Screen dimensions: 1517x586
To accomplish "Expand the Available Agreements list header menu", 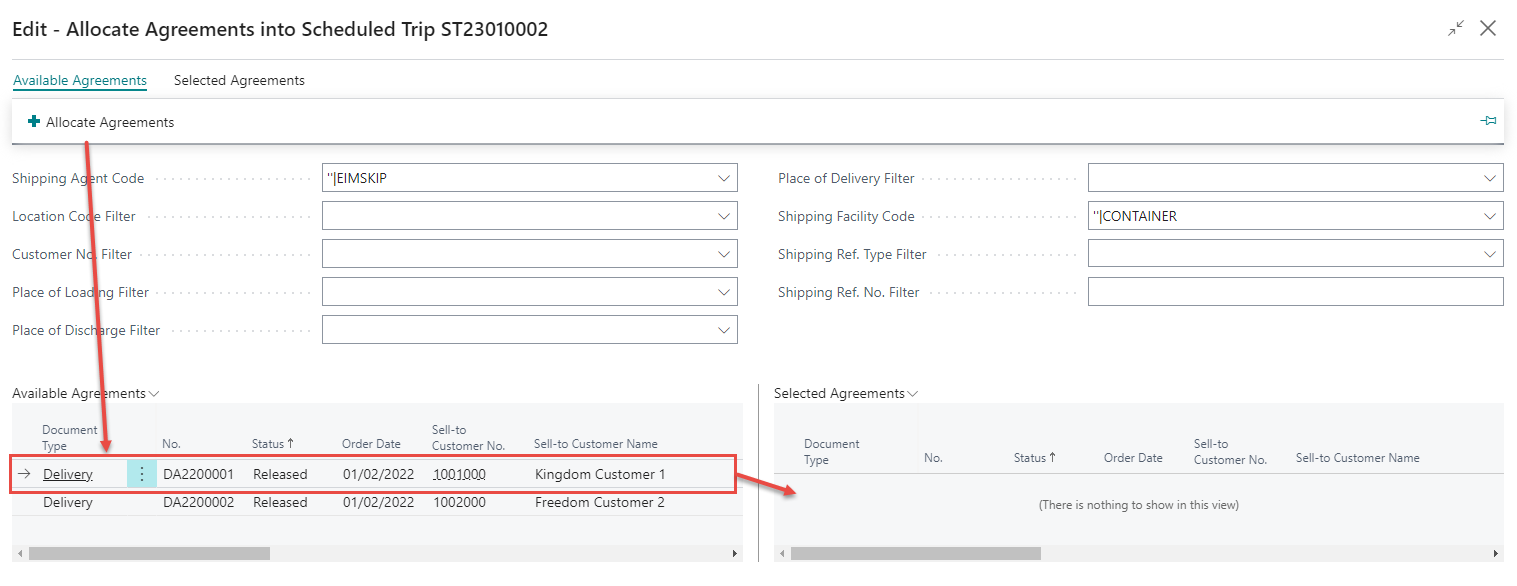I will 154,394.
